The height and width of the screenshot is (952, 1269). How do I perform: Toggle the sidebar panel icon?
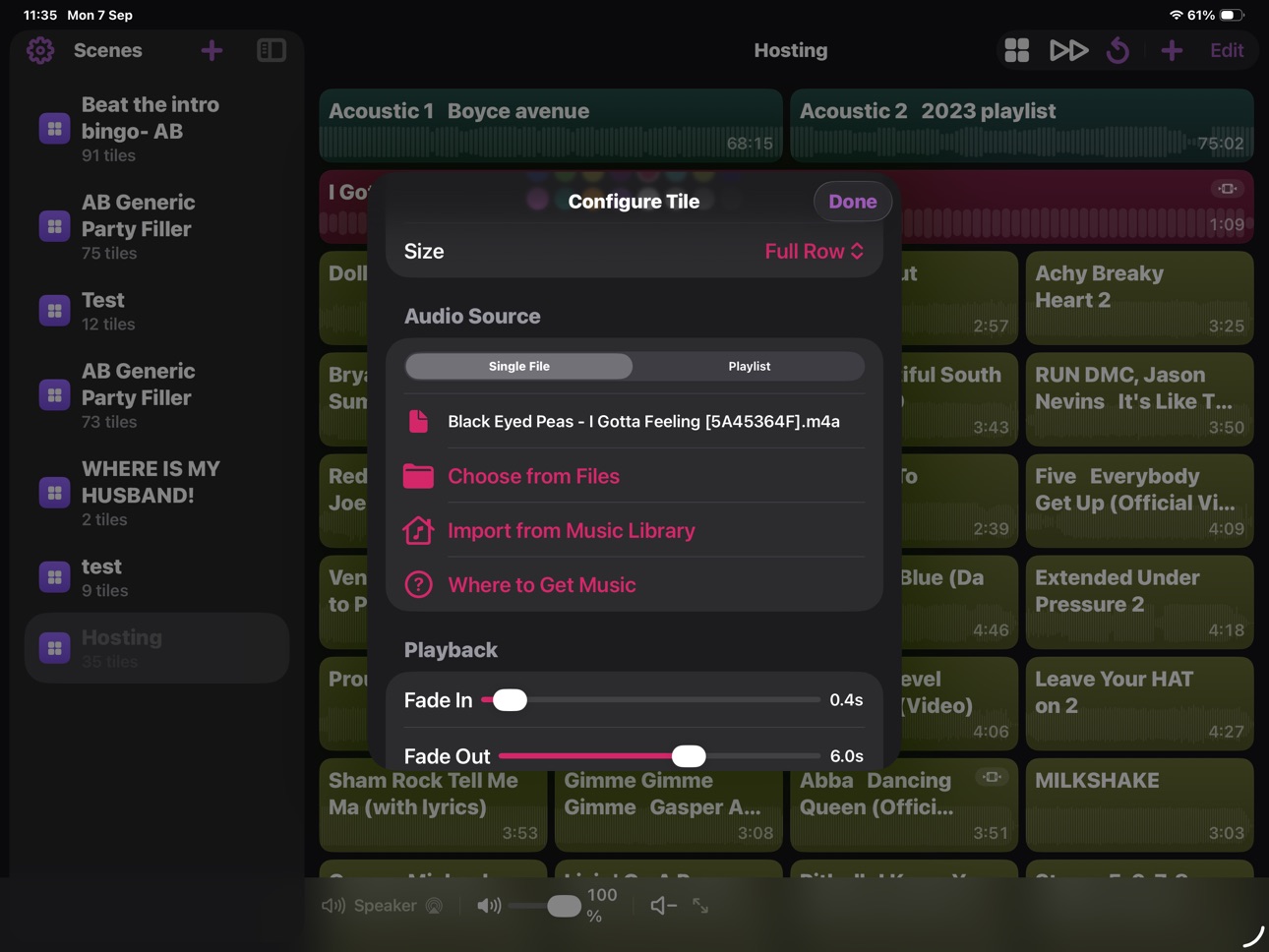[x=272, y=50]
